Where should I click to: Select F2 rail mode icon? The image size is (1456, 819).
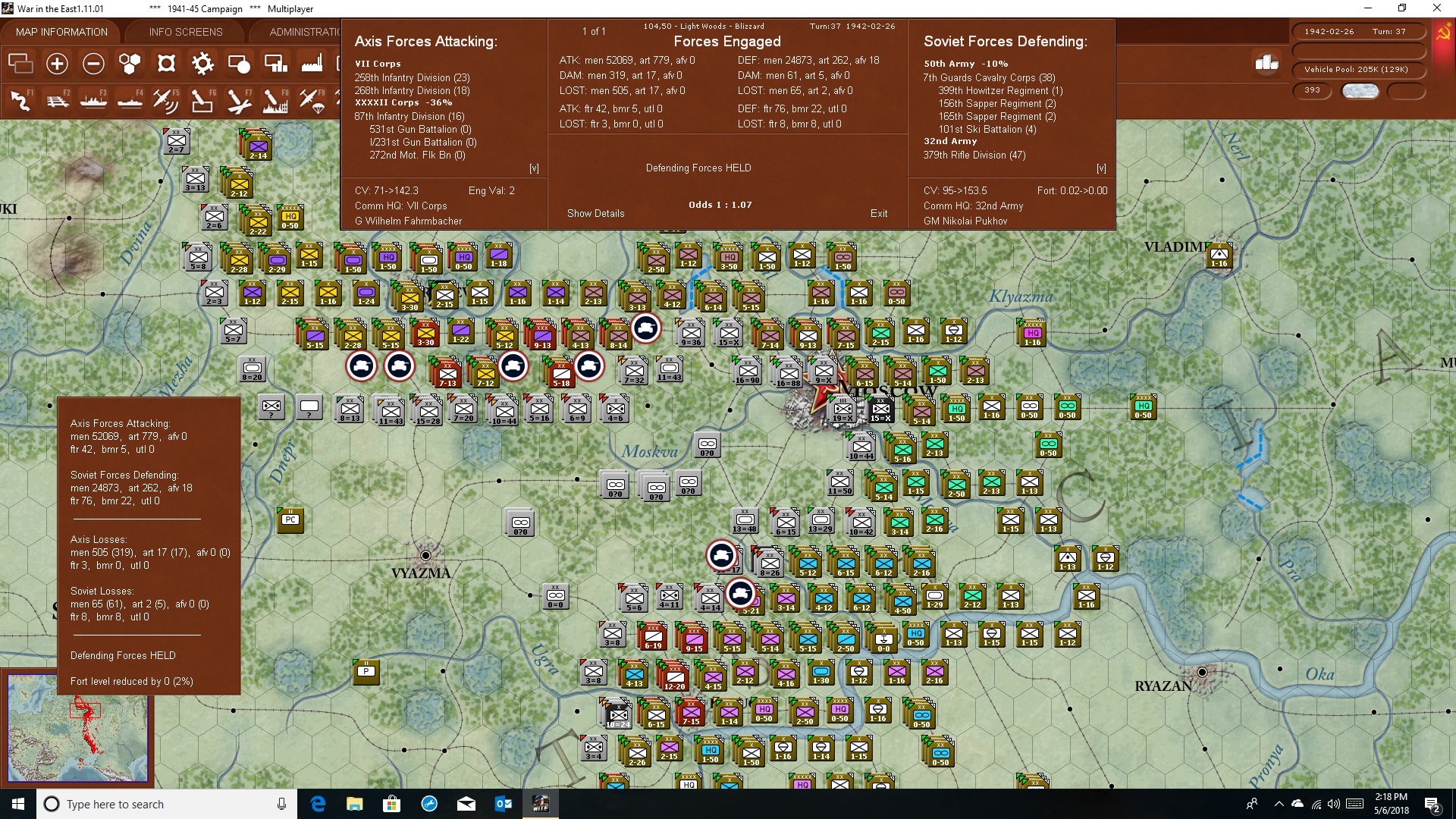[x=58, y=100]
